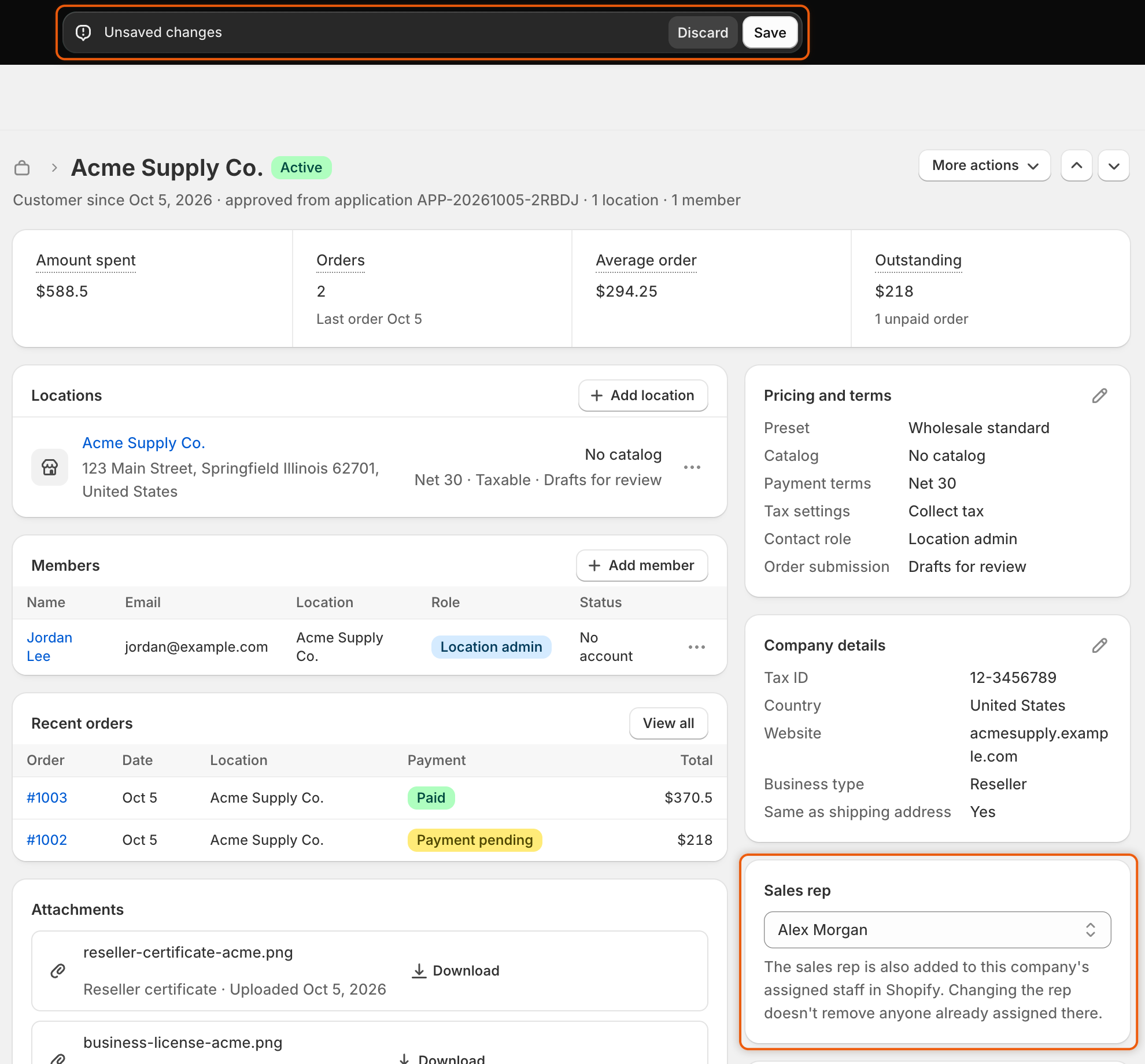Click Add location button
The height and width of the screenshot is (1064, 1145).
pos(643,396)
